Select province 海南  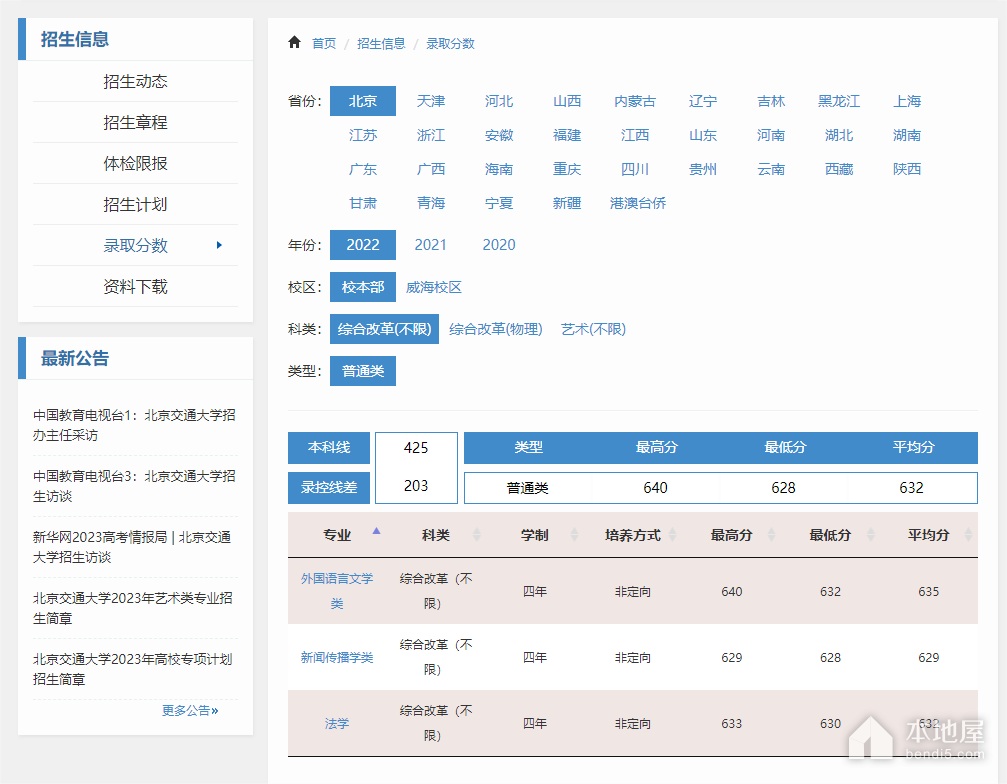tap(499, 170)
